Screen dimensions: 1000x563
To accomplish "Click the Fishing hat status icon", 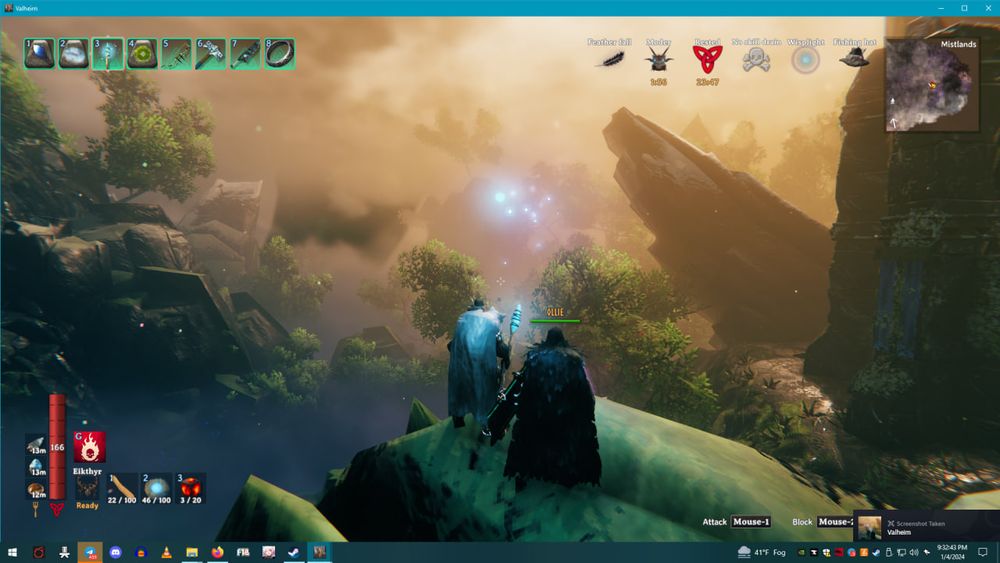I will (x=854, y=59).
